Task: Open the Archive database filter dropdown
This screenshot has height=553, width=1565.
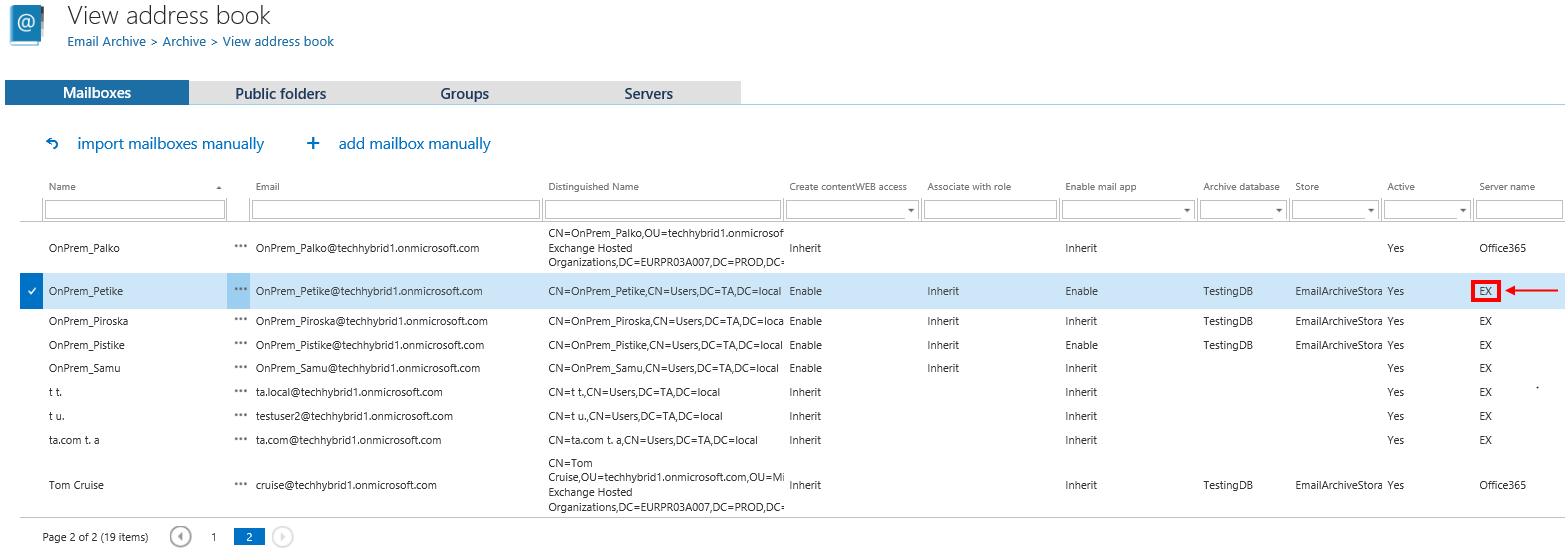Action: tap(1278, 210)
